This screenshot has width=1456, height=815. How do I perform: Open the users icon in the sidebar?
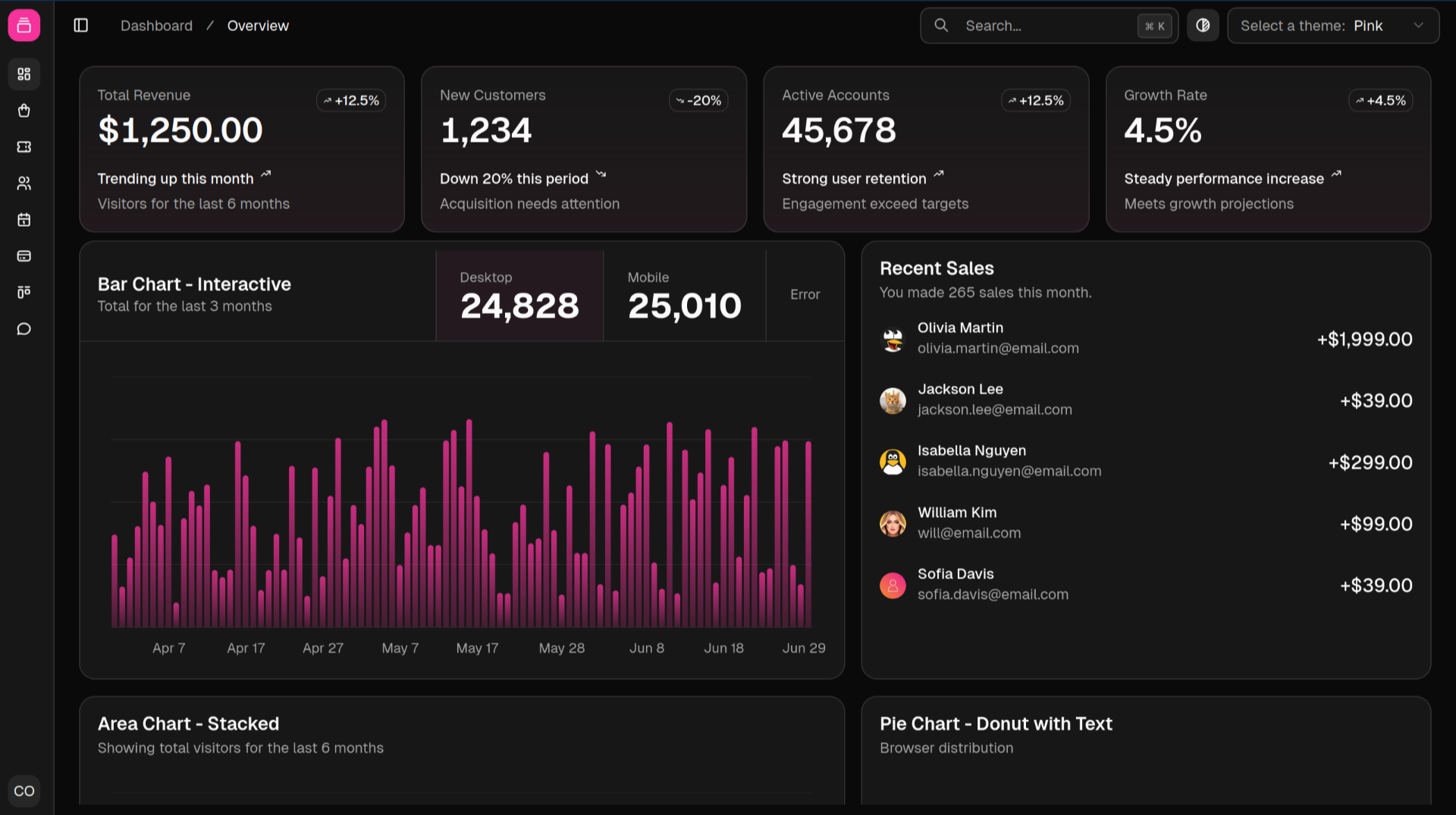(24, 183)
